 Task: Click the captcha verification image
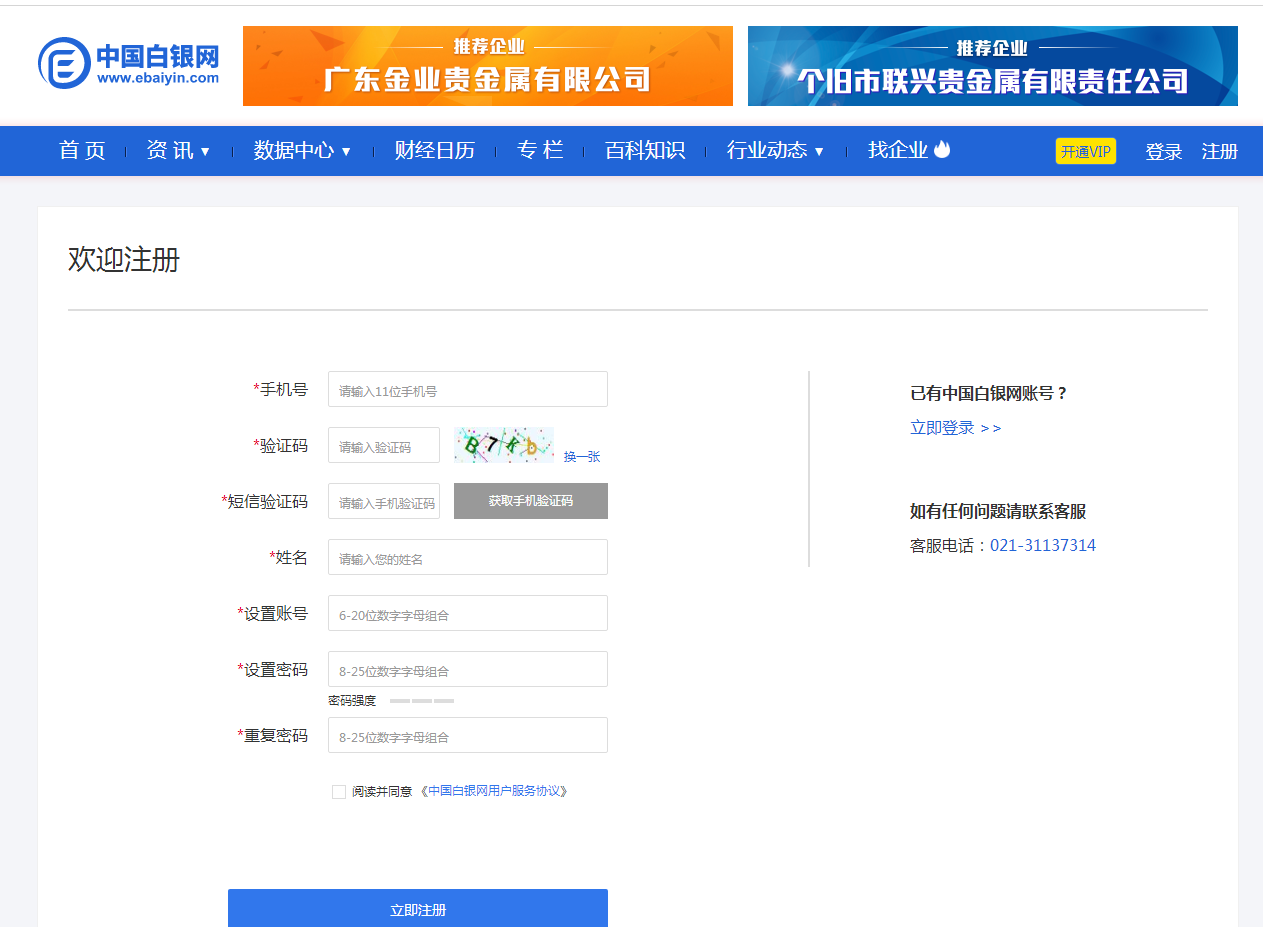point(503,445)
